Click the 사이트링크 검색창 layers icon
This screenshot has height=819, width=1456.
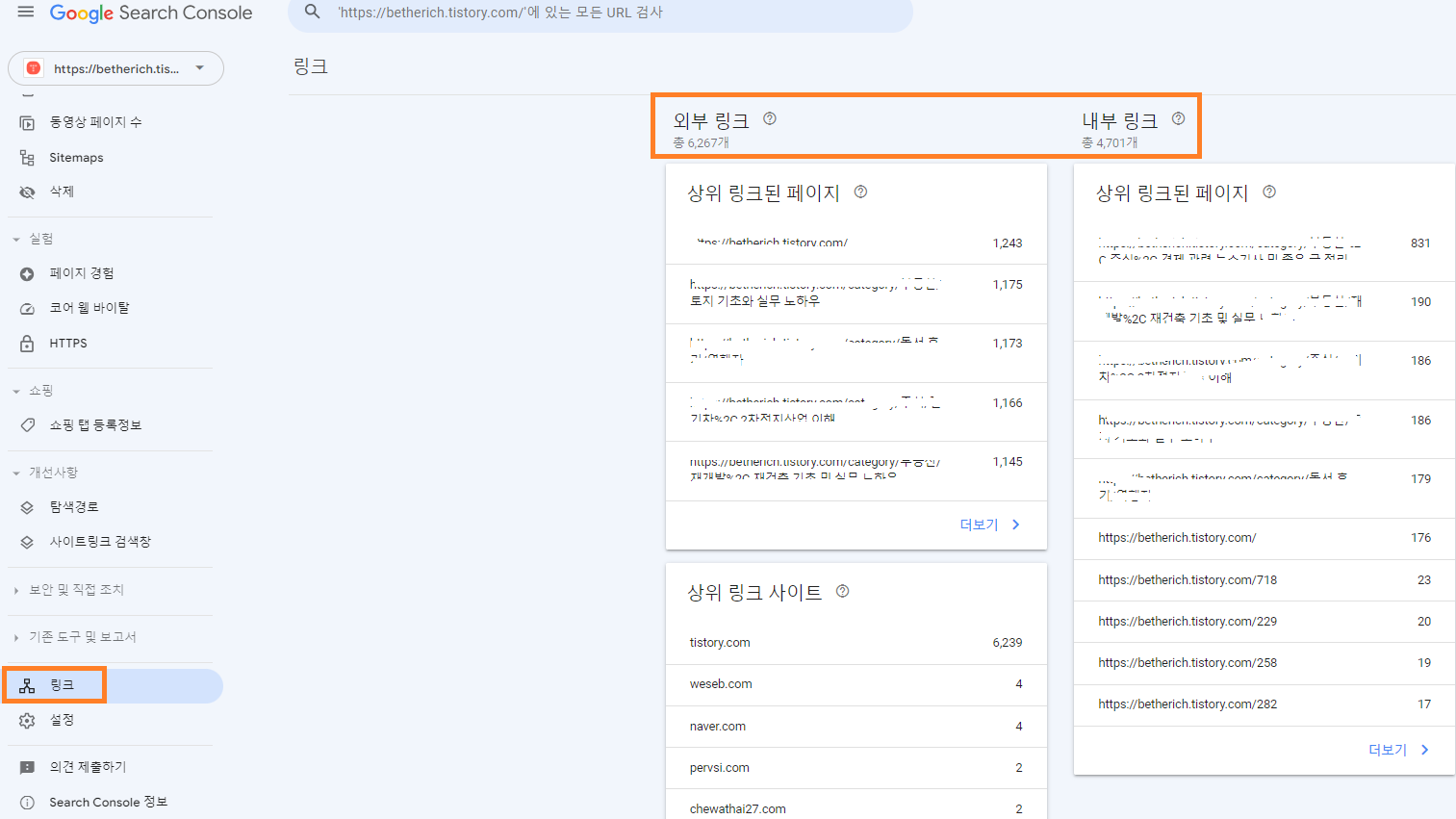27,542
